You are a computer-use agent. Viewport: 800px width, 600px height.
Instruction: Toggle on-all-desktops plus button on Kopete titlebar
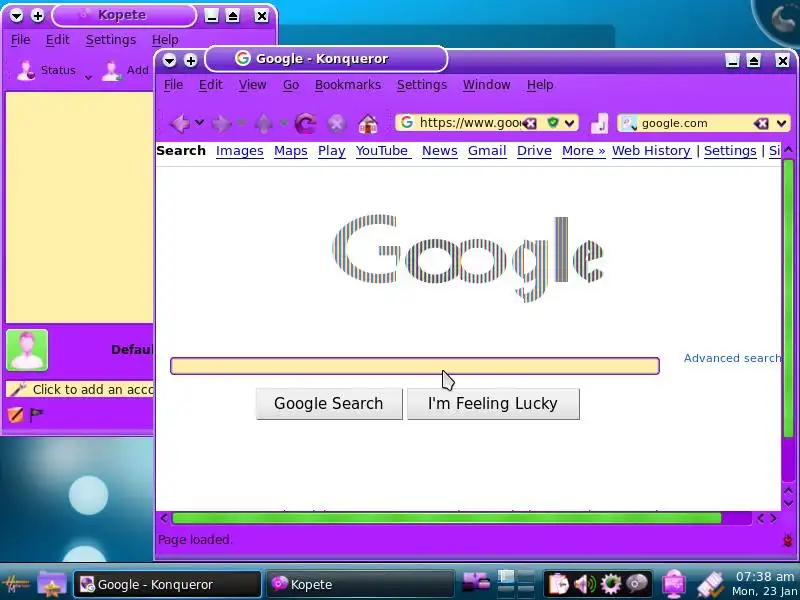coord(38,16)
